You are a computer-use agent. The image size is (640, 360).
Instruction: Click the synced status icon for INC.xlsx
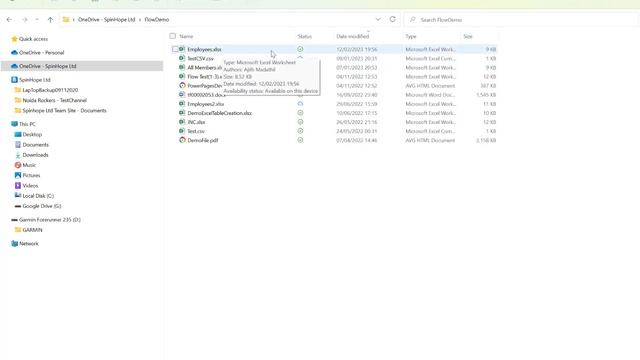(x=300, y=122)
